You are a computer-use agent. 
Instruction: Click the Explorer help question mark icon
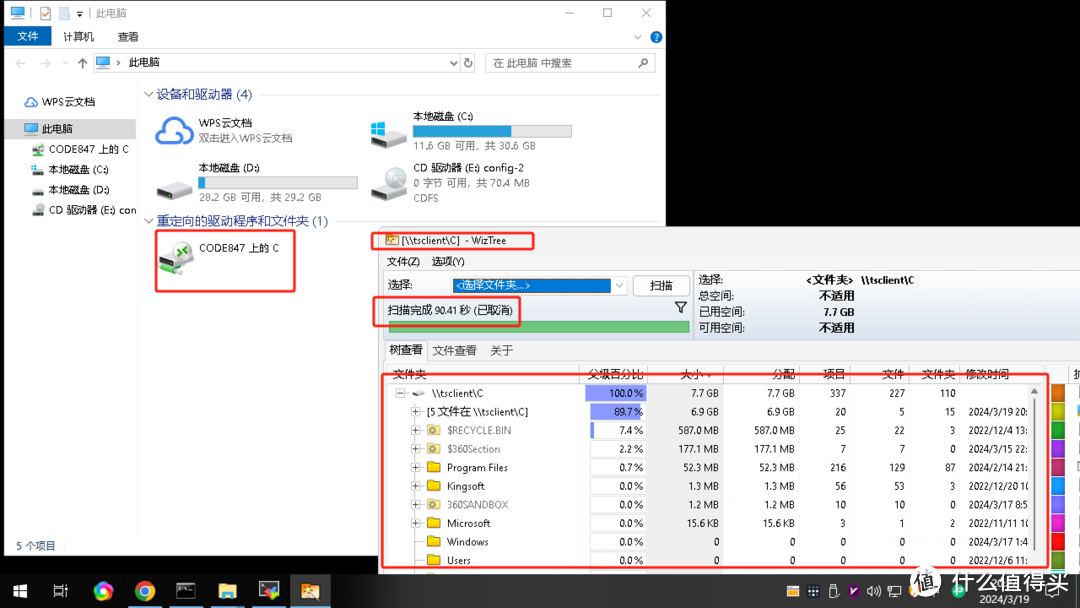point(656,37)
